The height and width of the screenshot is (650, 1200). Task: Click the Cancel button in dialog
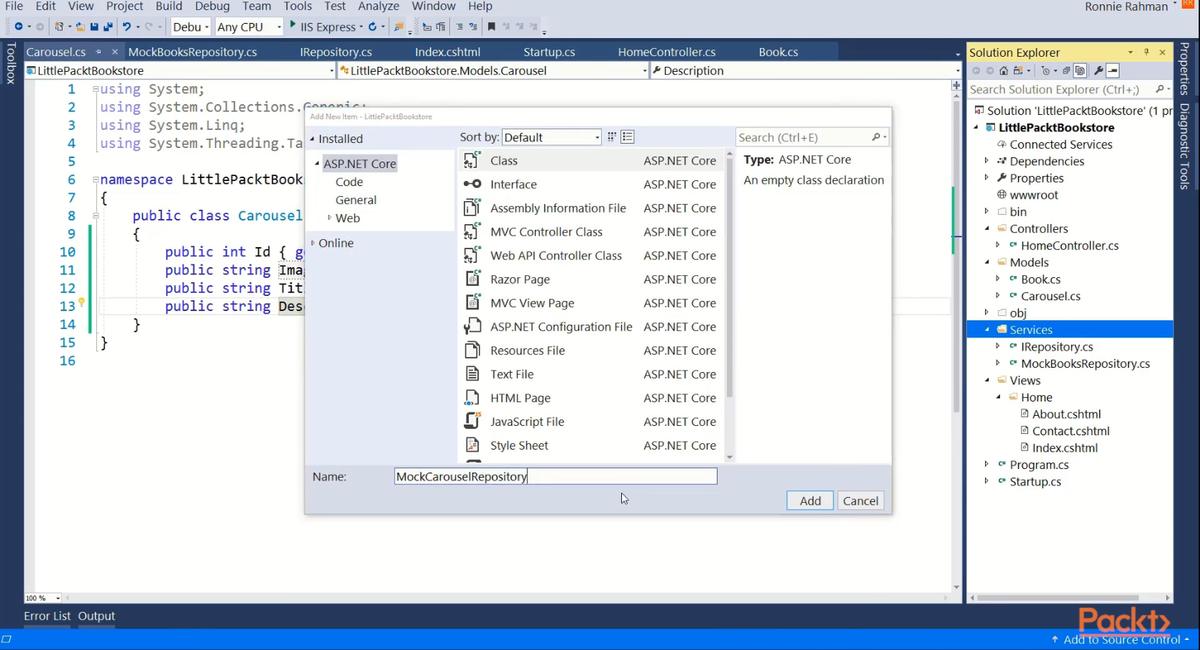(860, 501)
